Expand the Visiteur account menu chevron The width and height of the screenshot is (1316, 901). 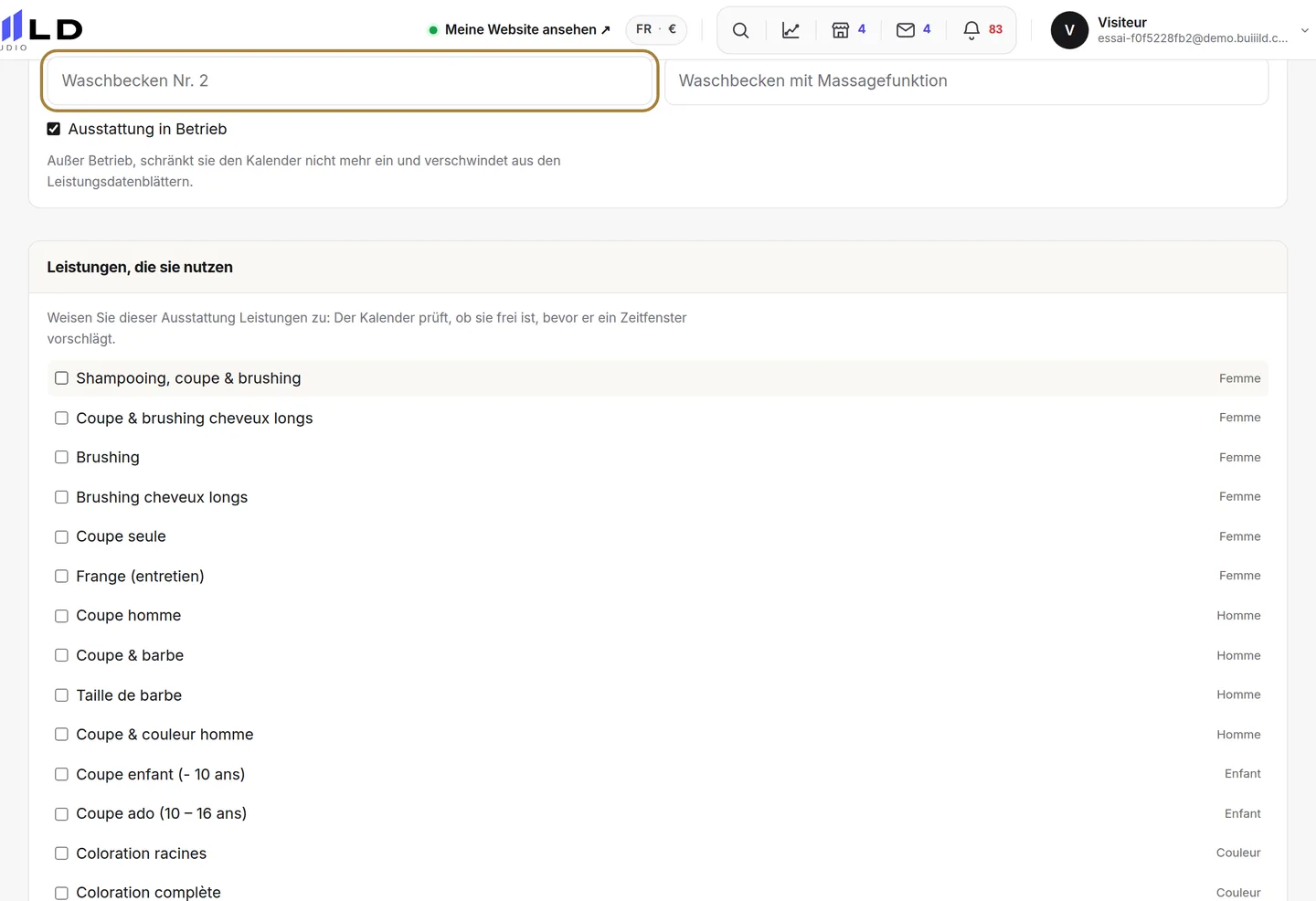(x=1305, y=30)
